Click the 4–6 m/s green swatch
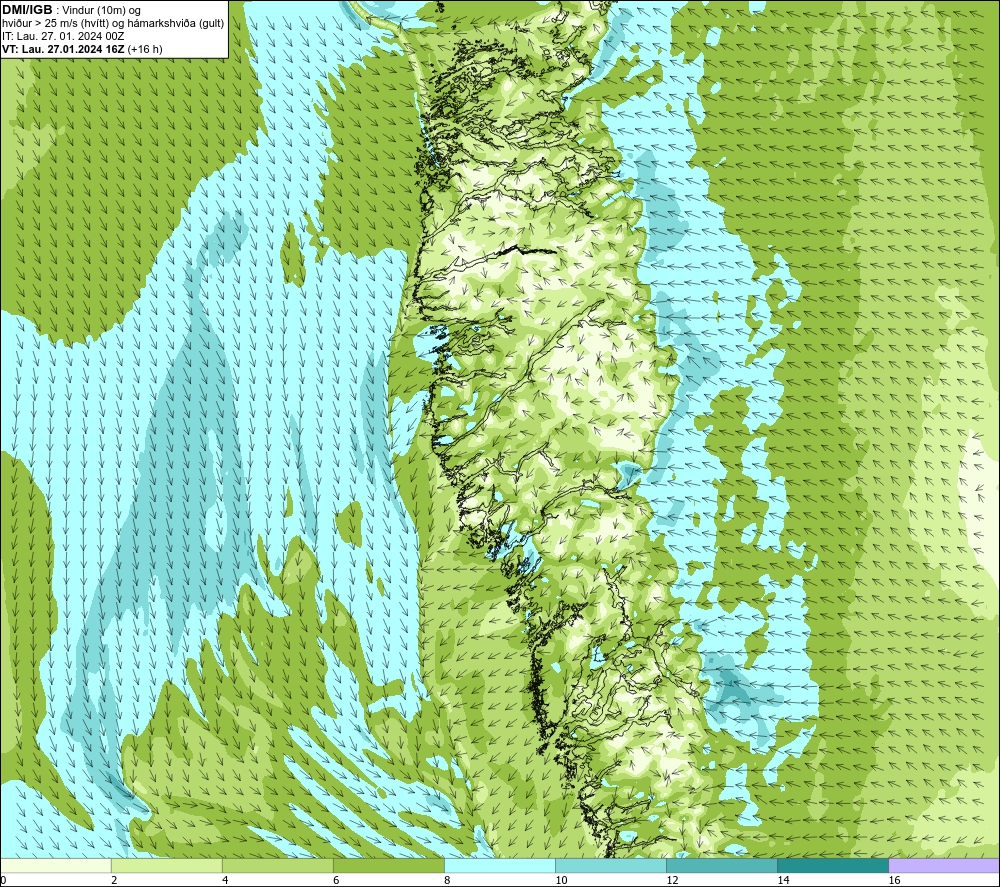This screenshot has width=1000, height=887. [277, 865]
